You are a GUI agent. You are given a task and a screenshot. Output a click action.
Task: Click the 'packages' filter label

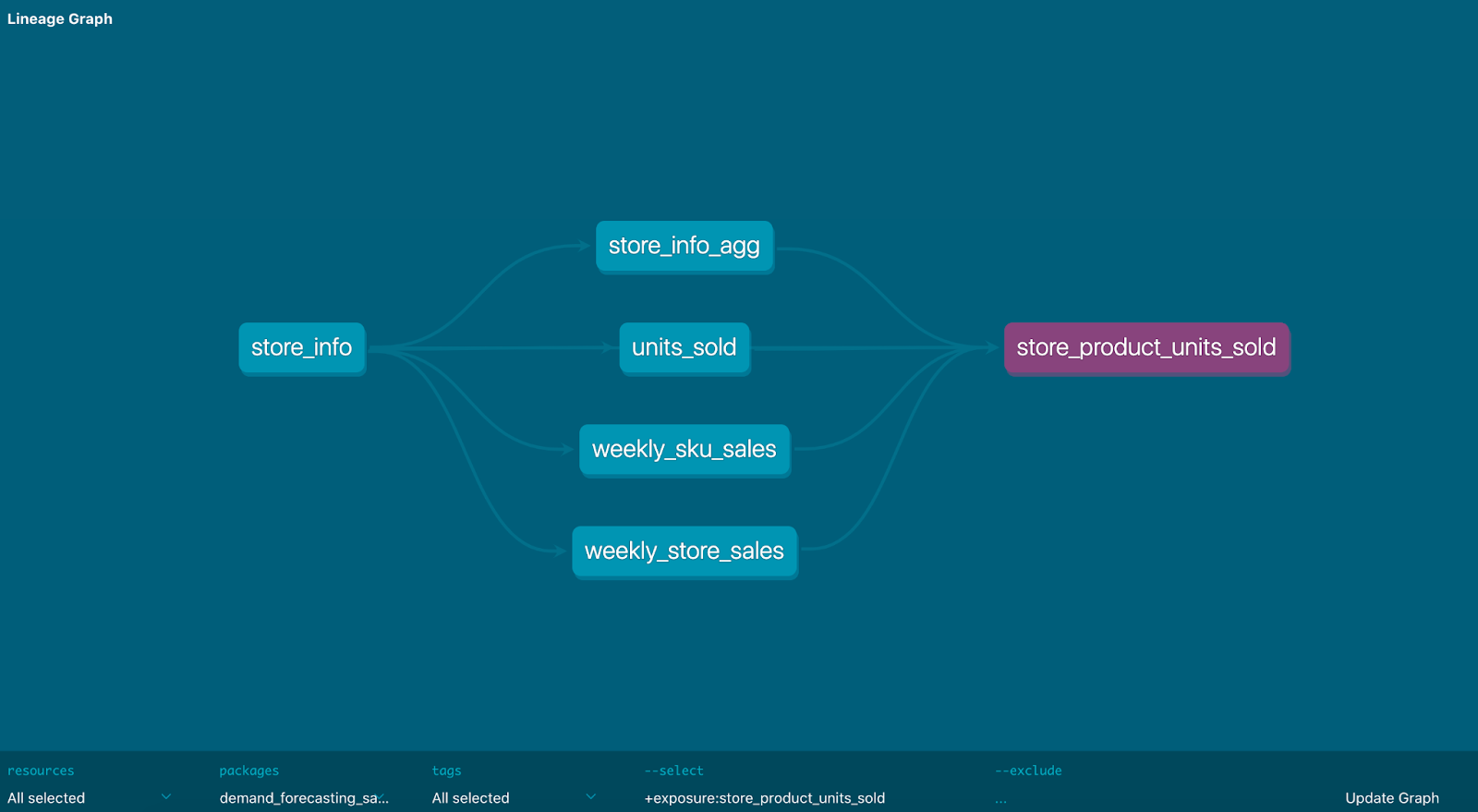[x=248, y=770]
